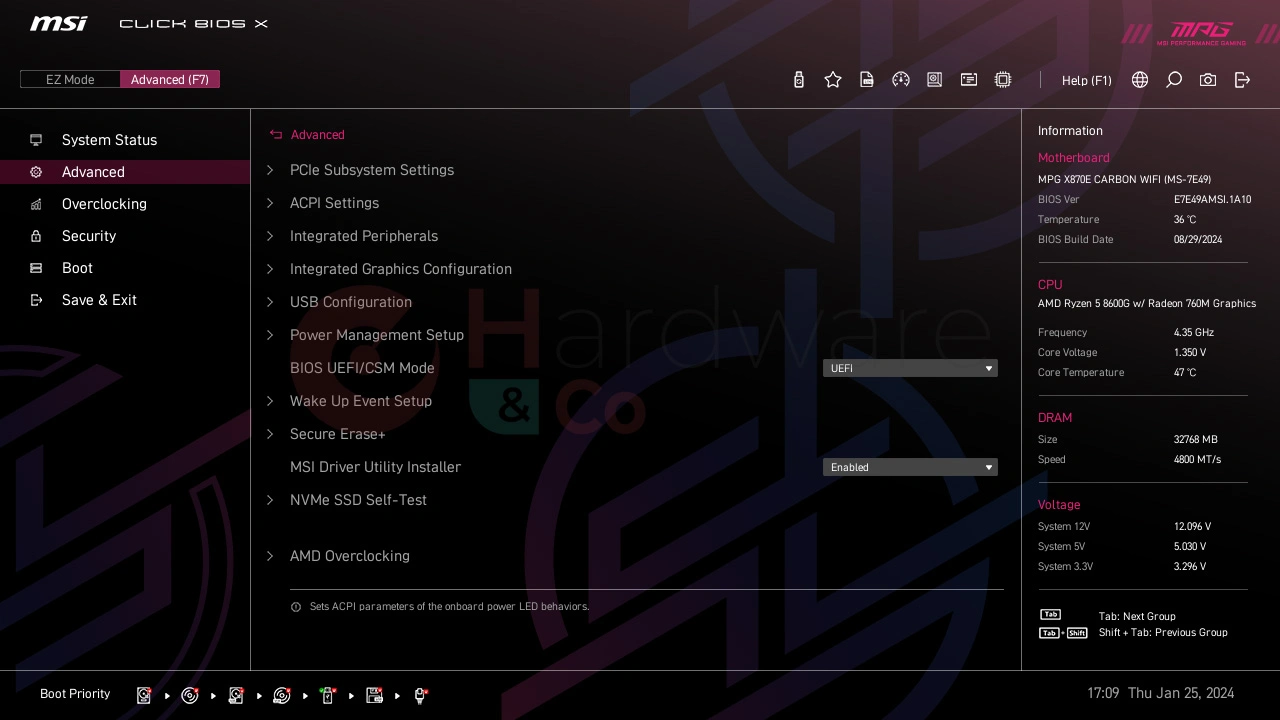Open the MSI Driver Utility Installer dropdown
The width and height of the screenshot is (1280, 720).
click(910, 467)
